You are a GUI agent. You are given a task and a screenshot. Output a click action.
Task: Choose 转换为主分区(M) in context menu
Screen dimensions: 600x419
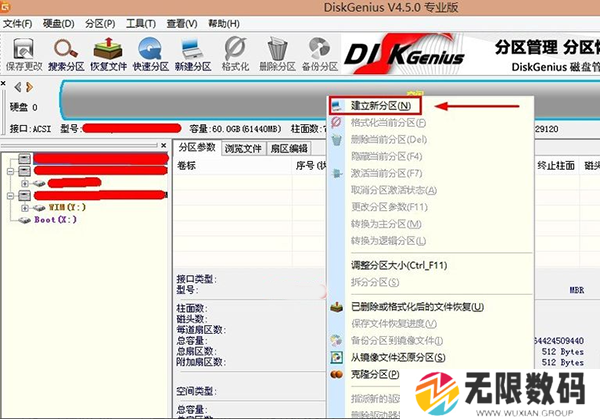[x=386, y=224]
